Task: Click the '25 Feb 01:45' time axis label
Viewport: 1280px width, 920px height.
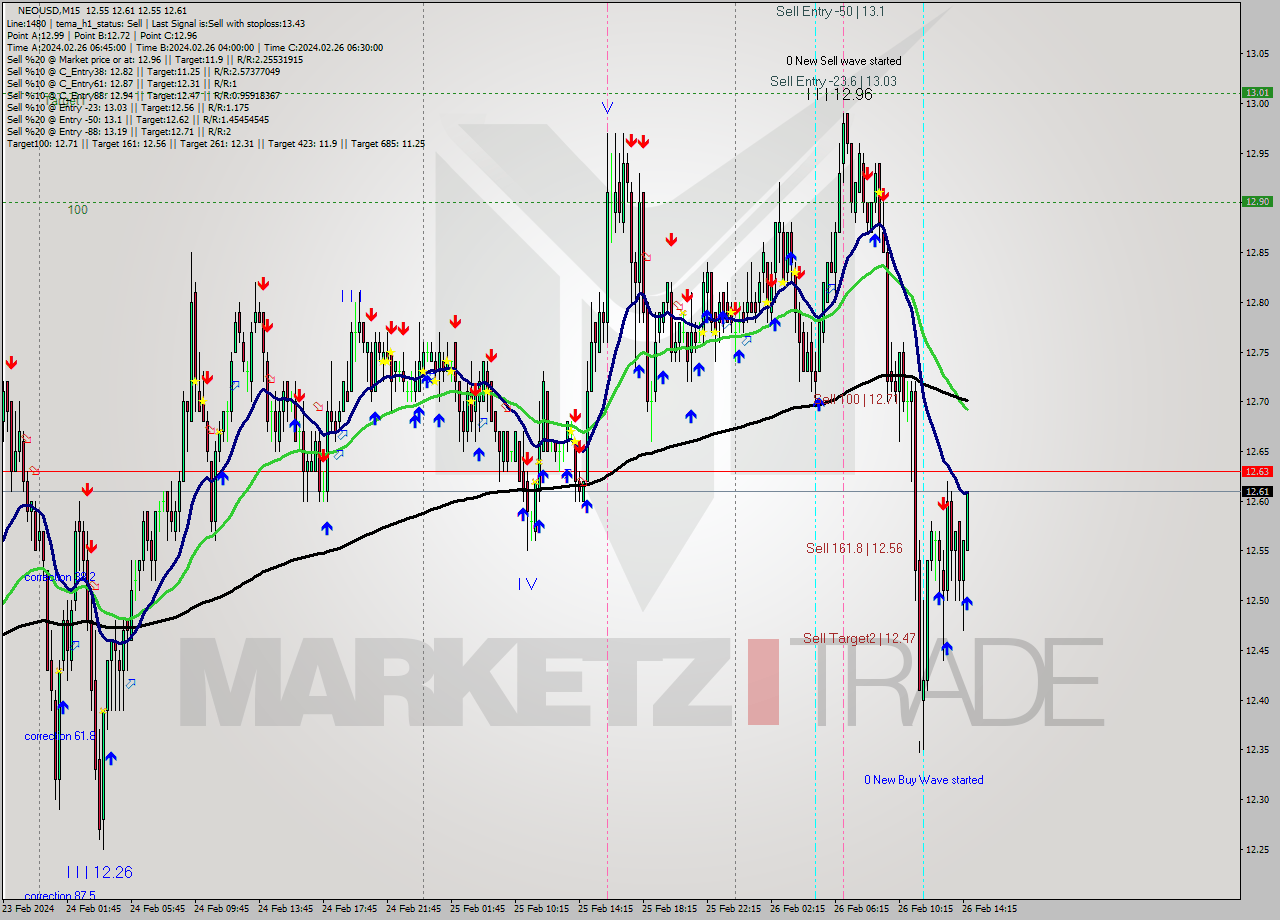Action: click(477, 909)
